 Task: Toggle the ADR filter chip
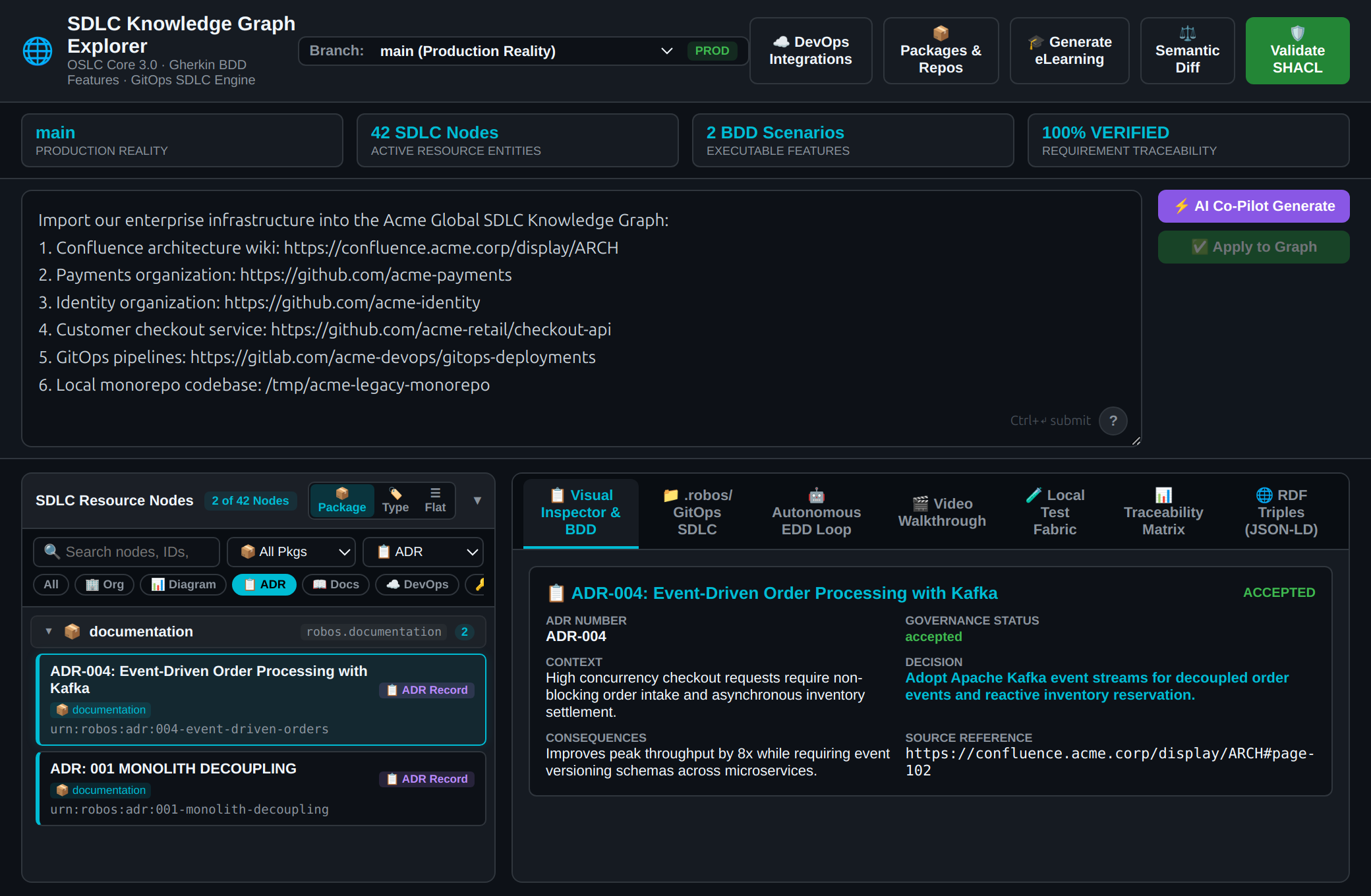point(264,584)
